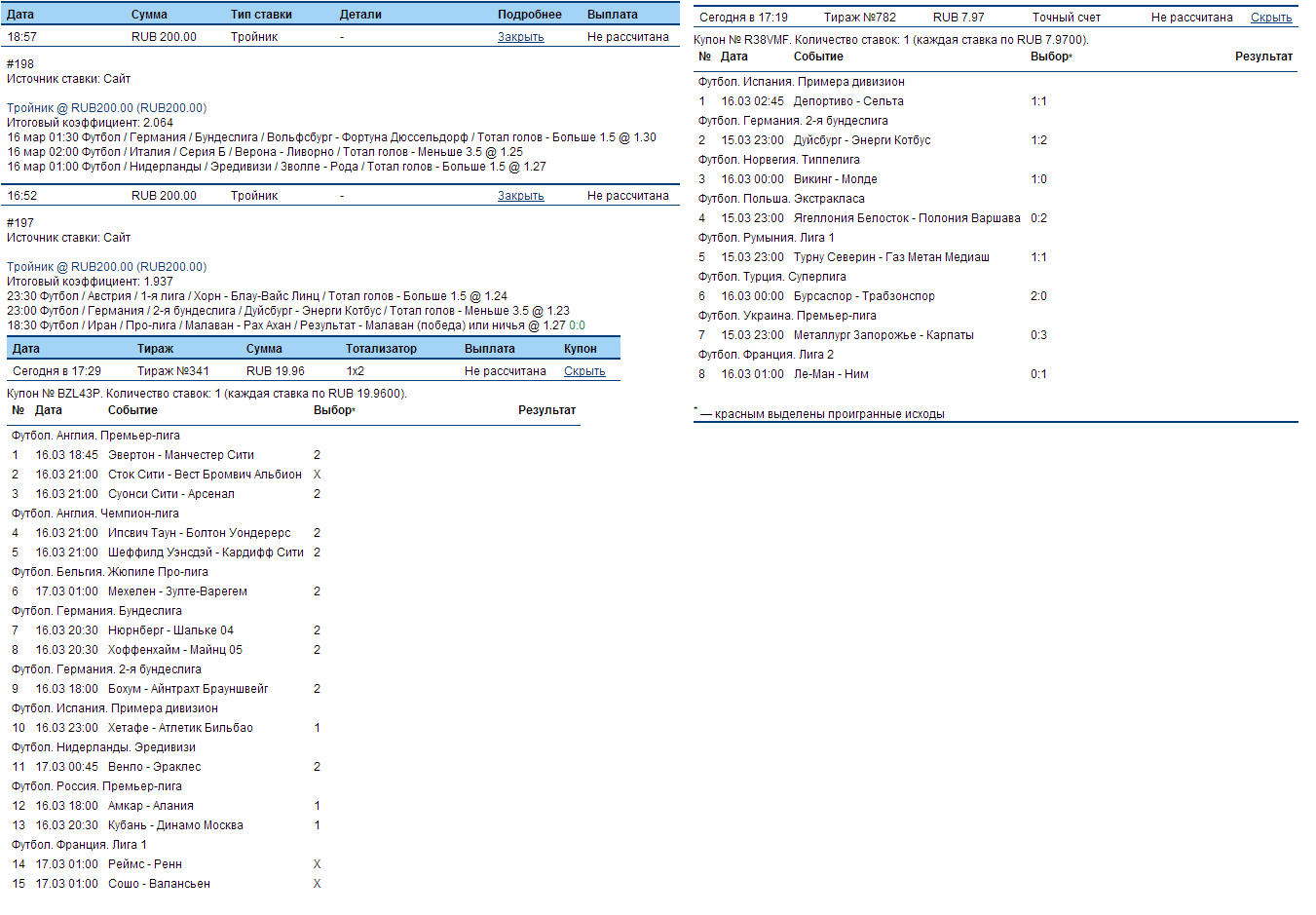Viewport: 1316px width, 915px height.
Task: Click the Тираж №341 cell
Action: [173, 371]
